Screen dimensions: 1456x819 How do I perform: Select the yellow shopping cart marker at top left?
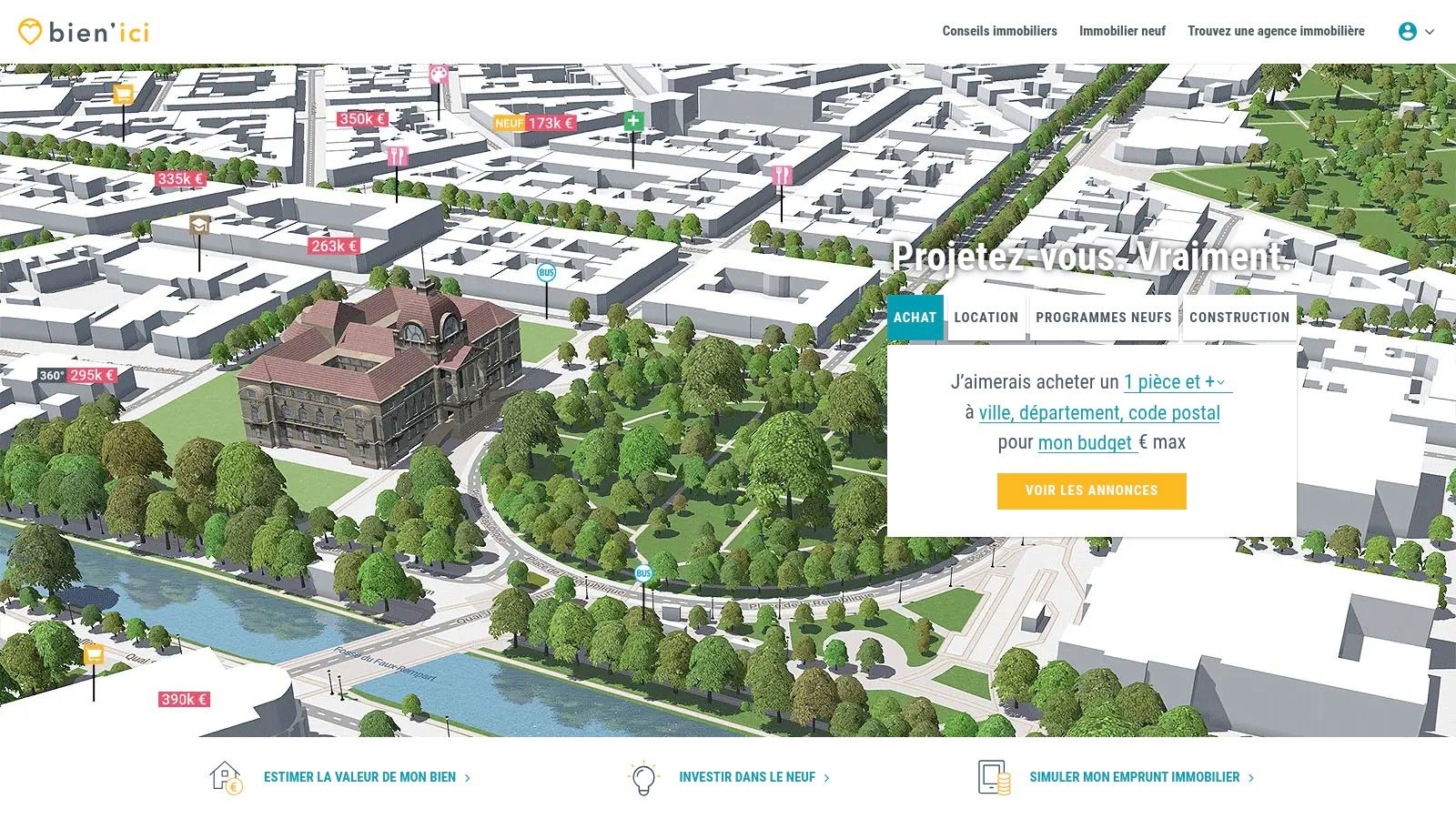click(124, 94)
